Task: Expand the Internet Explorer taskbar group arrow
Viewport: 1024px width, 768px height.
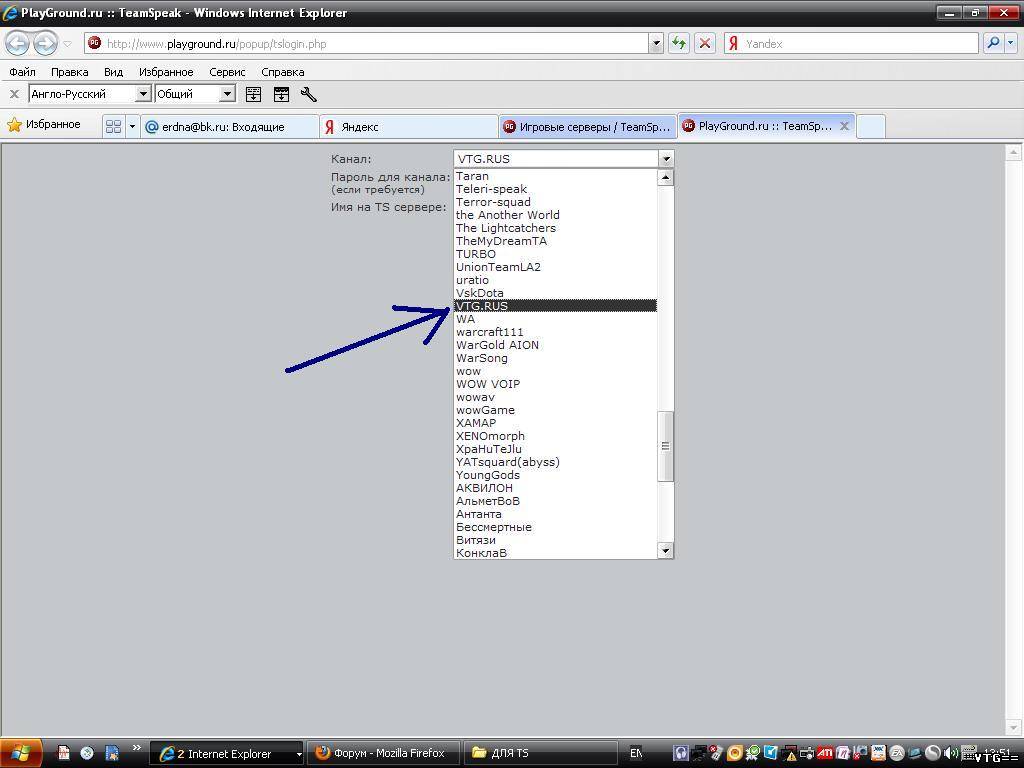Action: click(x=299, y=754)
